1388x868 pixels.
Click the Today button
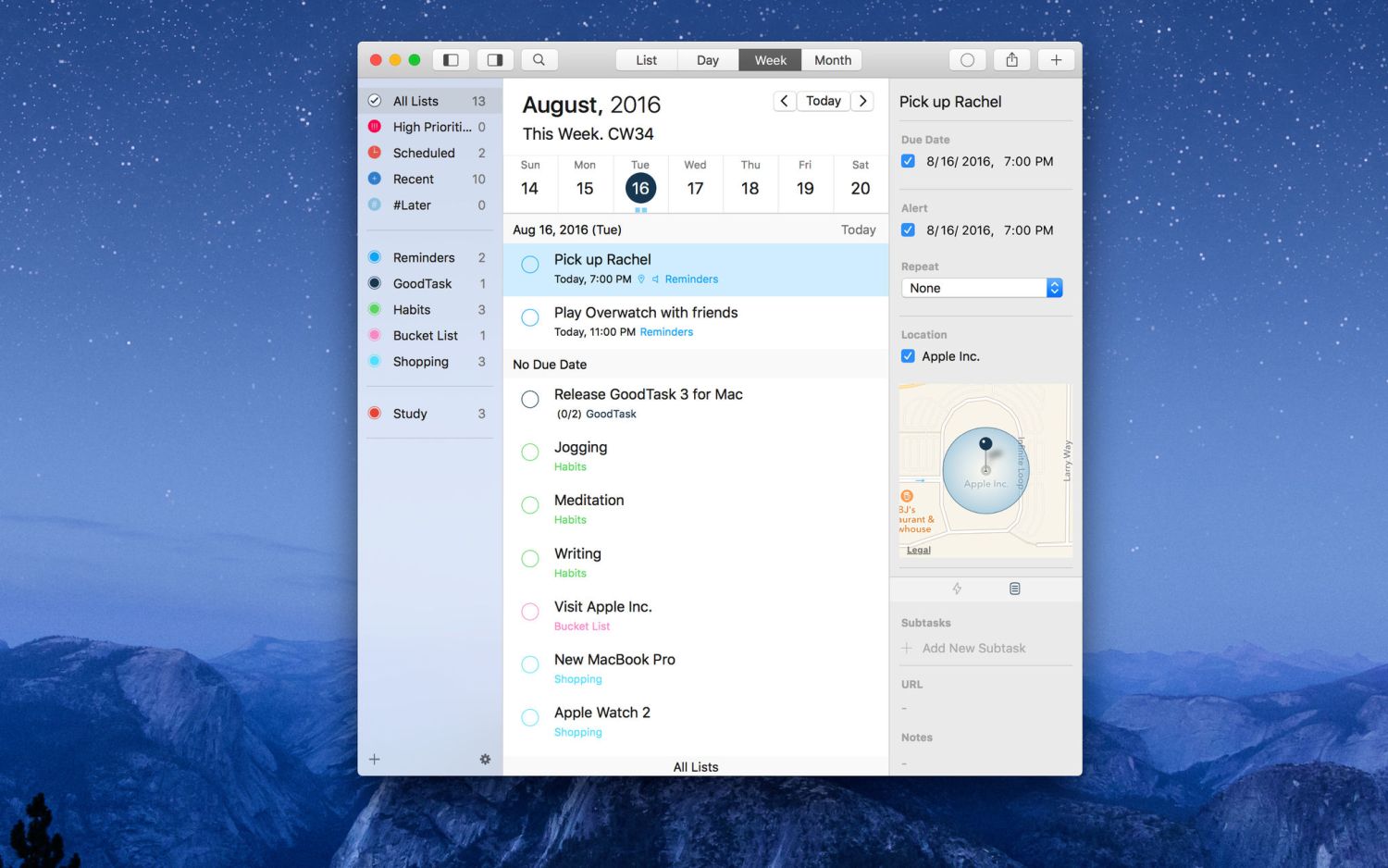pos(823,101)
